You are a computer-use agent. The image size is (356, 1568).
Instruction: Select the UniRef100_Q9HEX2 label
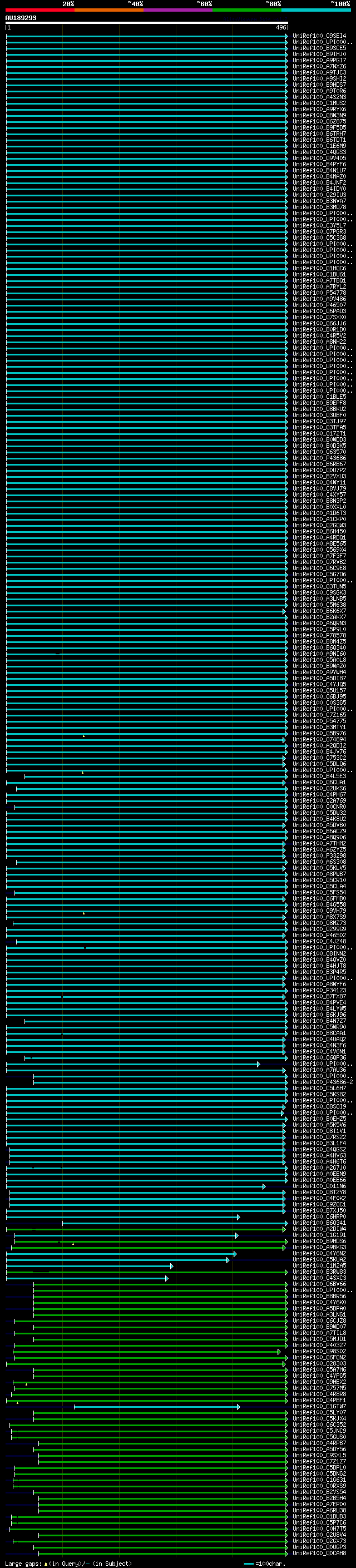[x=319, y=1382]
